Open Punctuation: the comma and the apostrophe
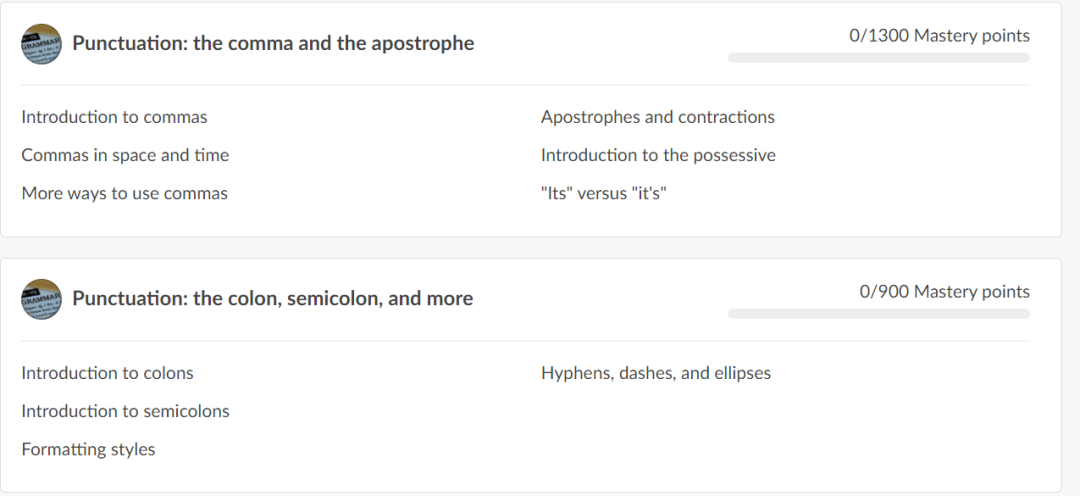This screenshot has width=1080, height=496. click(x=273, y=44)
